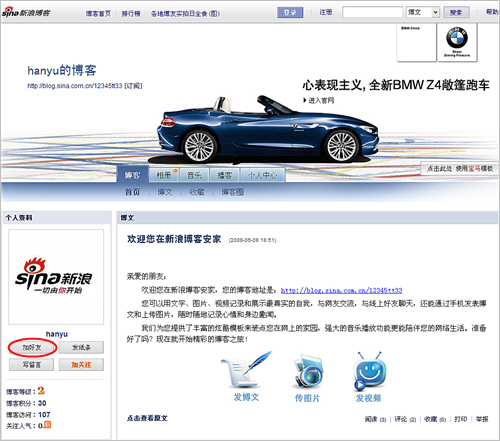This screenshot has height=441, width=500.
Task: Click the 打印 print link
Action: point(461,419)
